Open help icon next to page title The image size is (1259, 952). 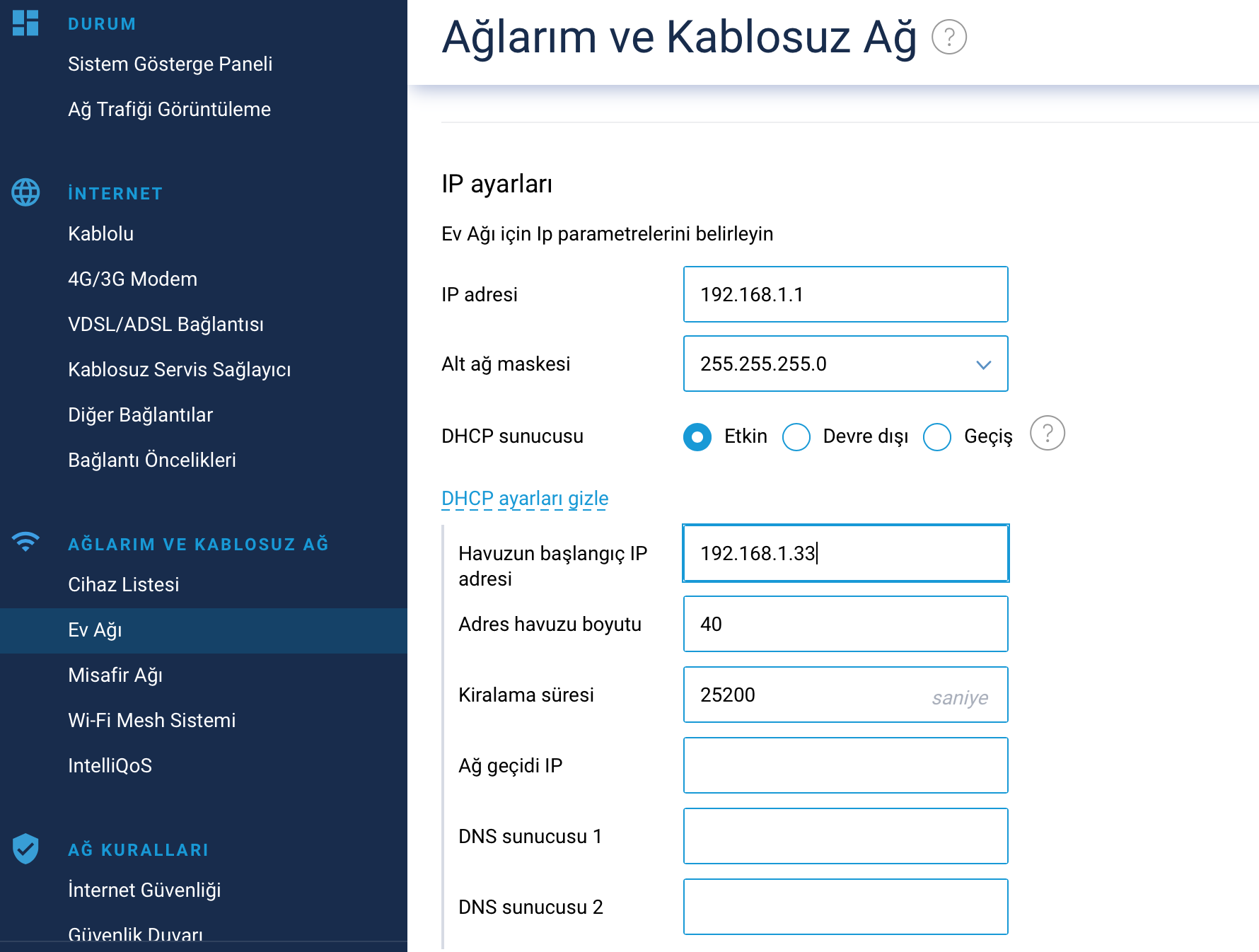coord(948,37)
